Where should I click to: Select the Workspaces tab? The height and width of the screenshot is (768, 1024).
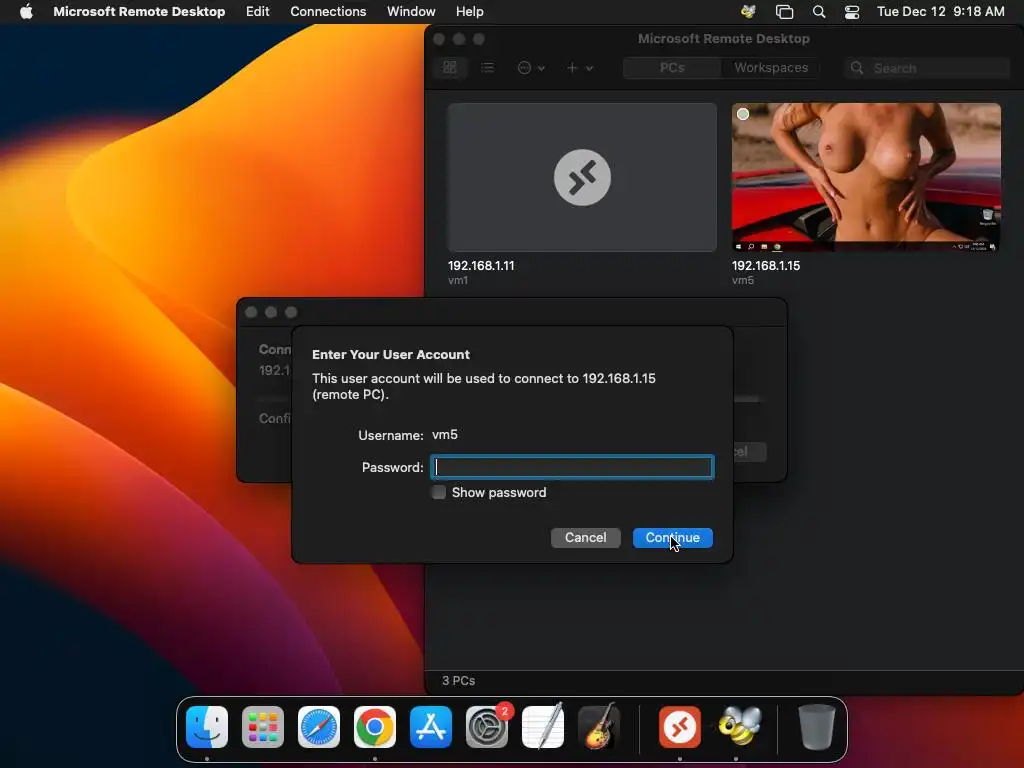[771, 67]
